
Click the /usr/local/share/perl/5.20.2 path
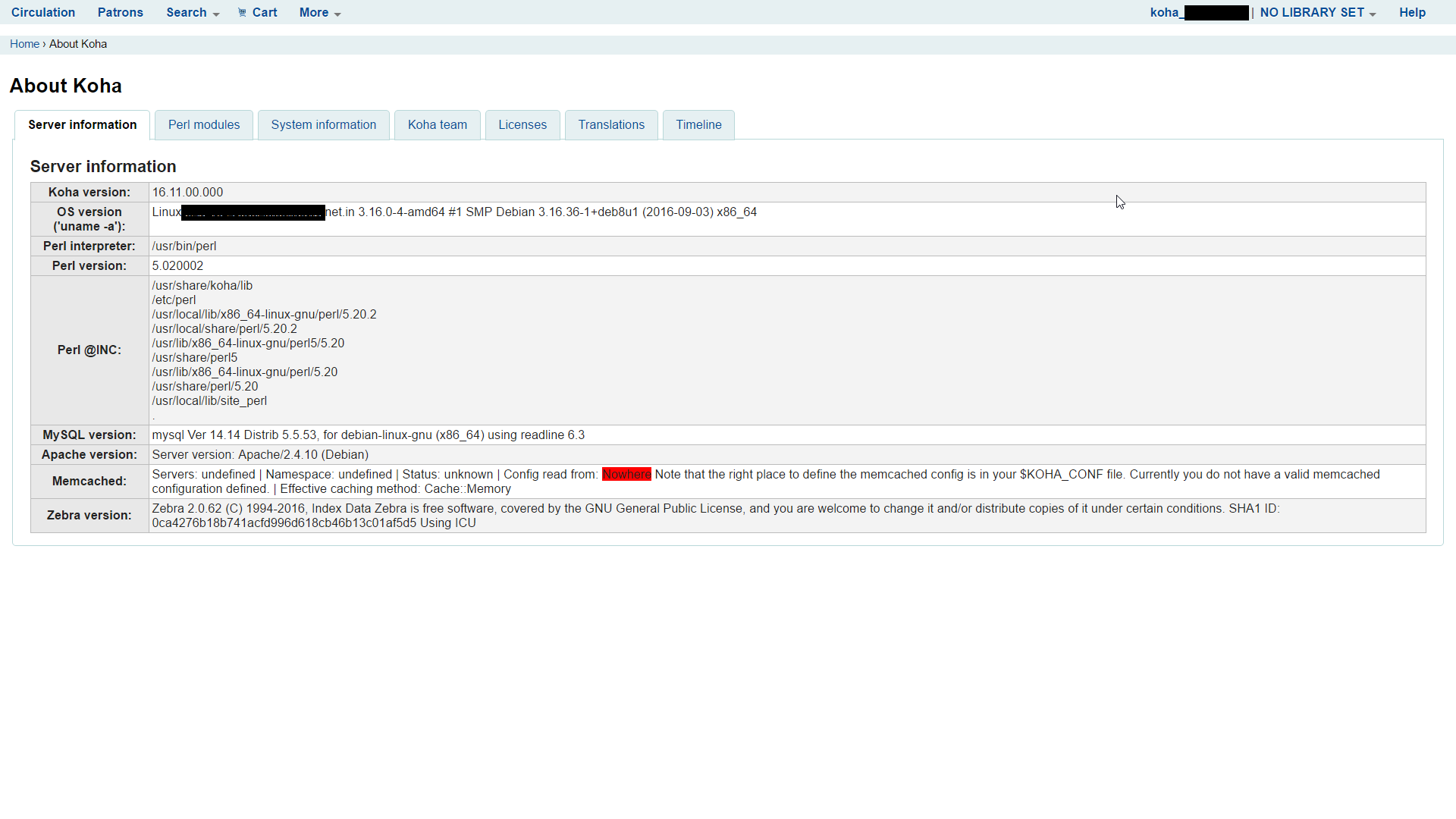(x=224, y=329)
